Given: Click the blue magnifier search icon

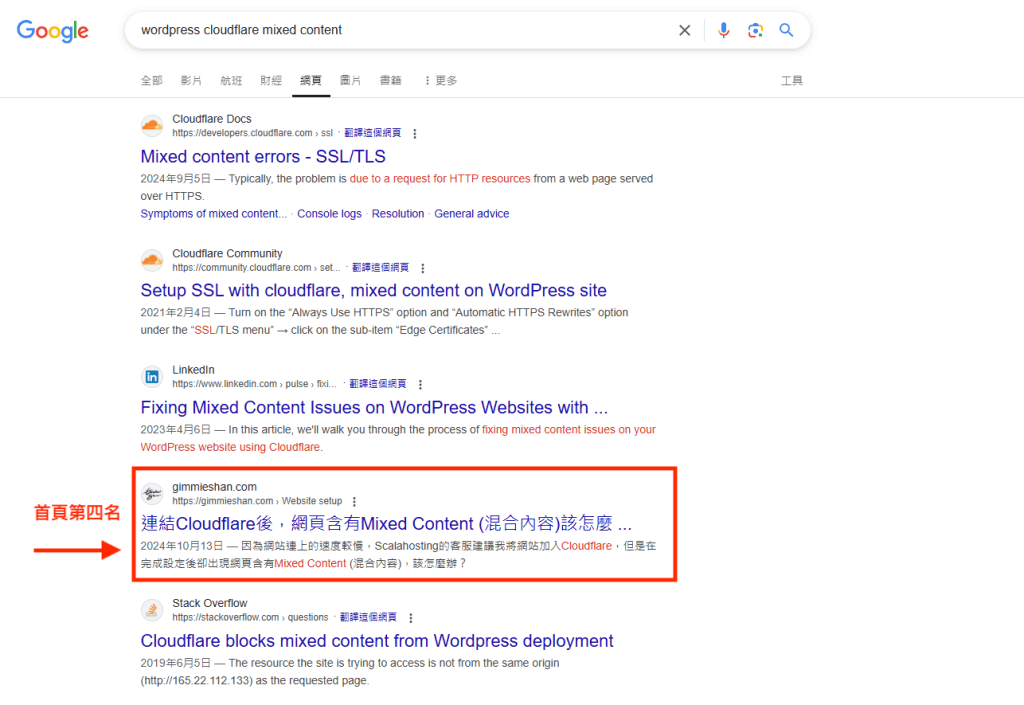Looking at the screenshot, I should click(x=786, y=30).
